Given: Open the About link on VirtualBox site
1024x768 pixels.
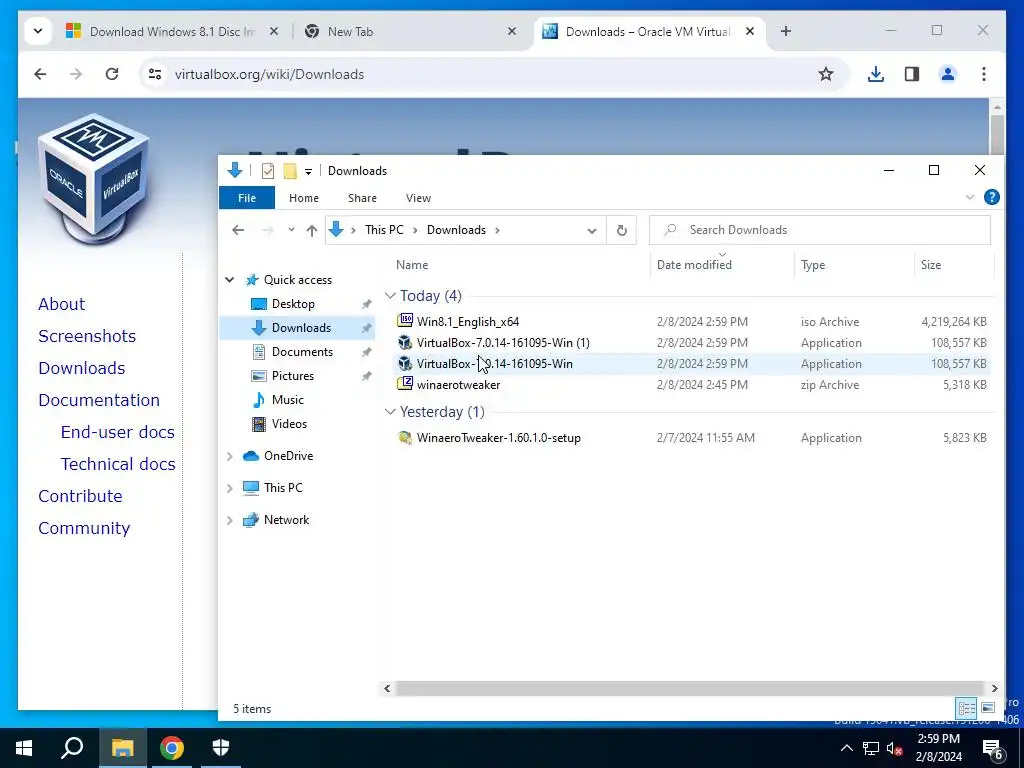Looking at the screenshot, I should click(61, 304).
